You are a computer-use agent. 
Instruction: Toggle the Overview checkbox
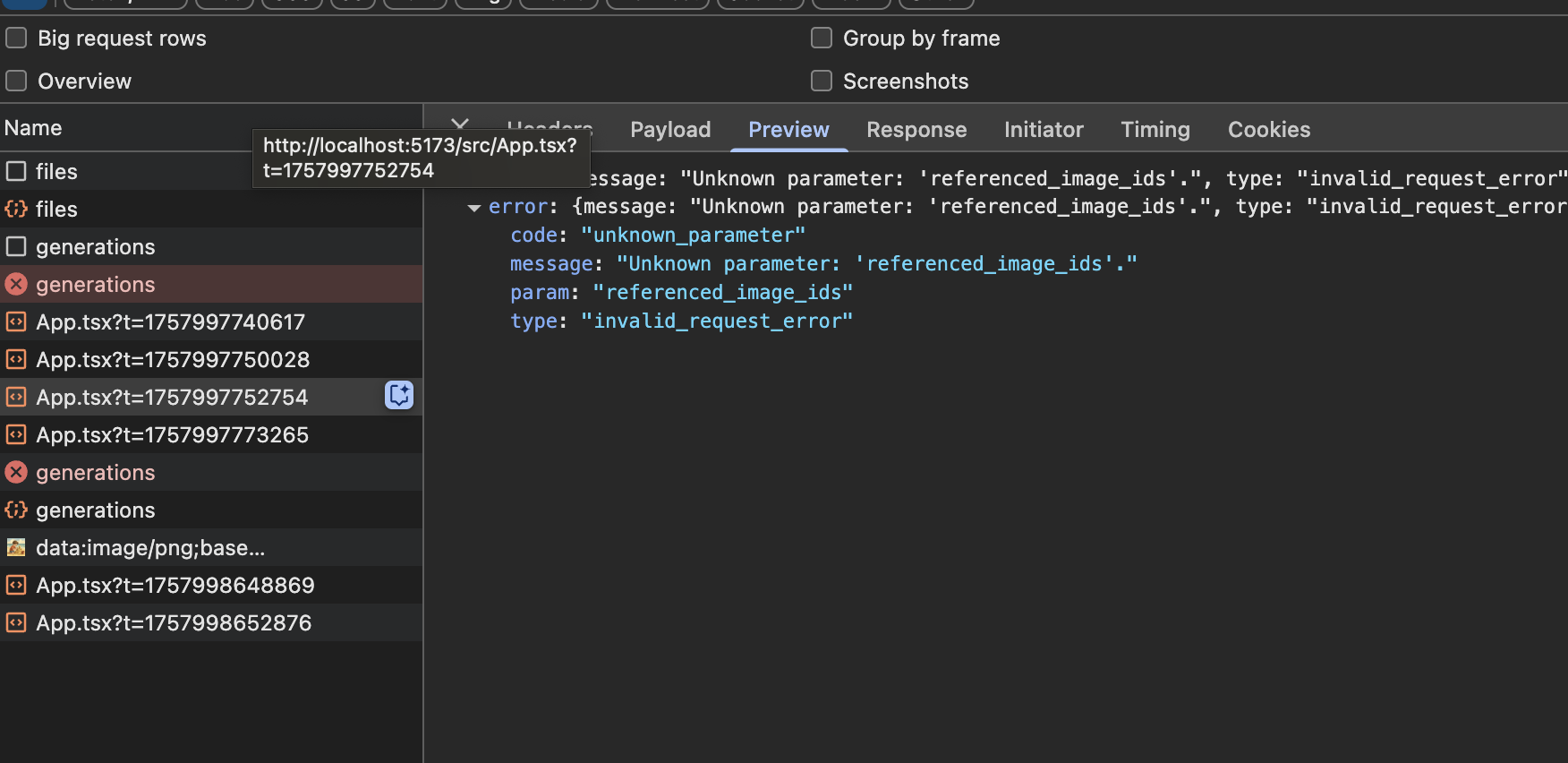(16, 81)
